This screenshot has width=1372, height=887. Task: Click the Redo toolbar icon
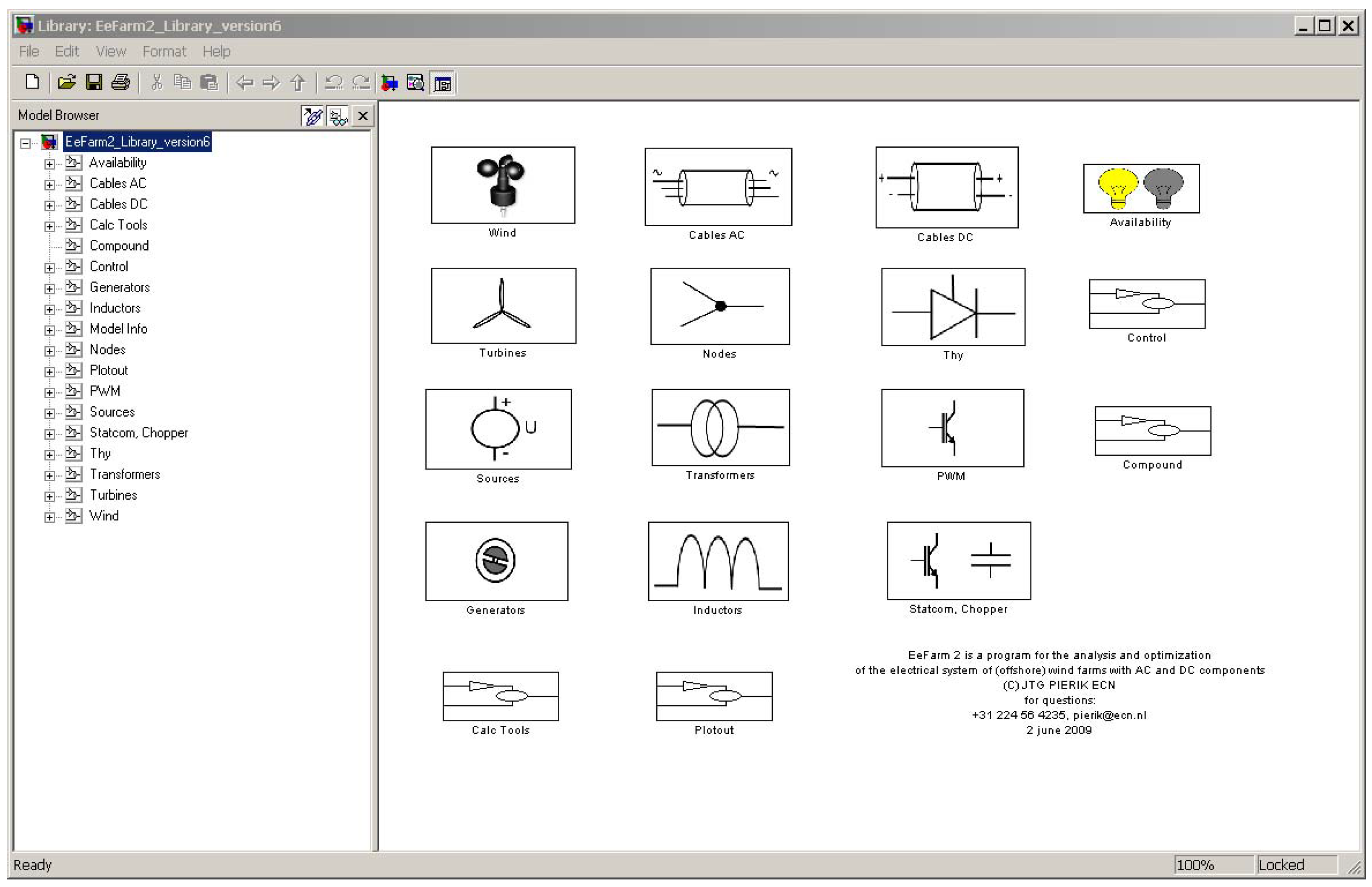coord(360,83)
